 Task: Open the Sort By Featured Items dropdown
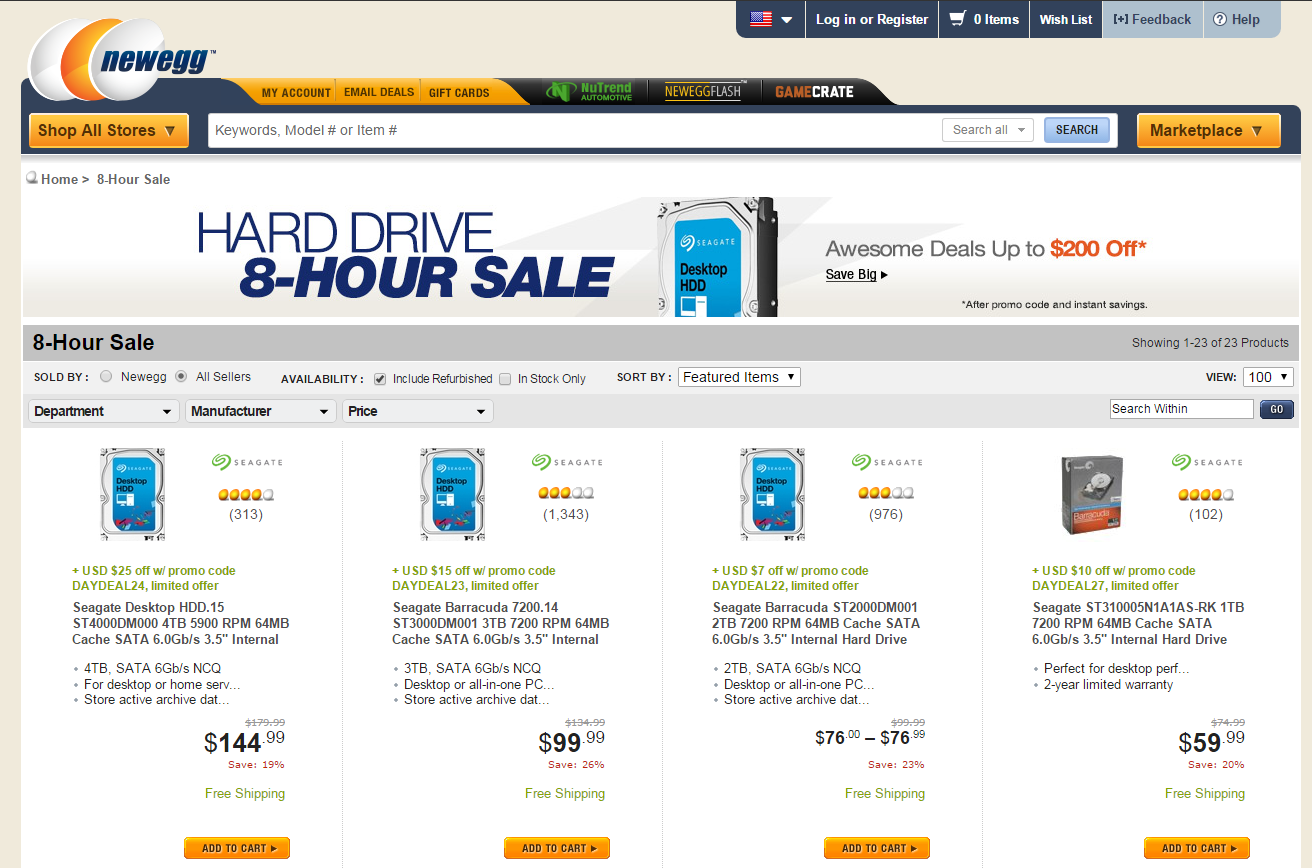point(739,377)
